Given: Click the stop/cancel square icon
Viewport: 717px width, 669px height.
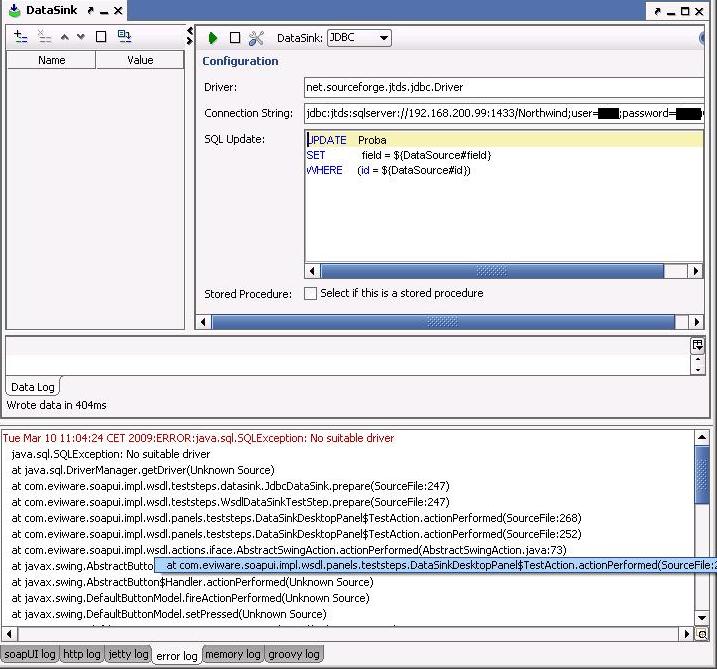Looking at the screenshot, I should pyautogui.click(x=235, y=38).
